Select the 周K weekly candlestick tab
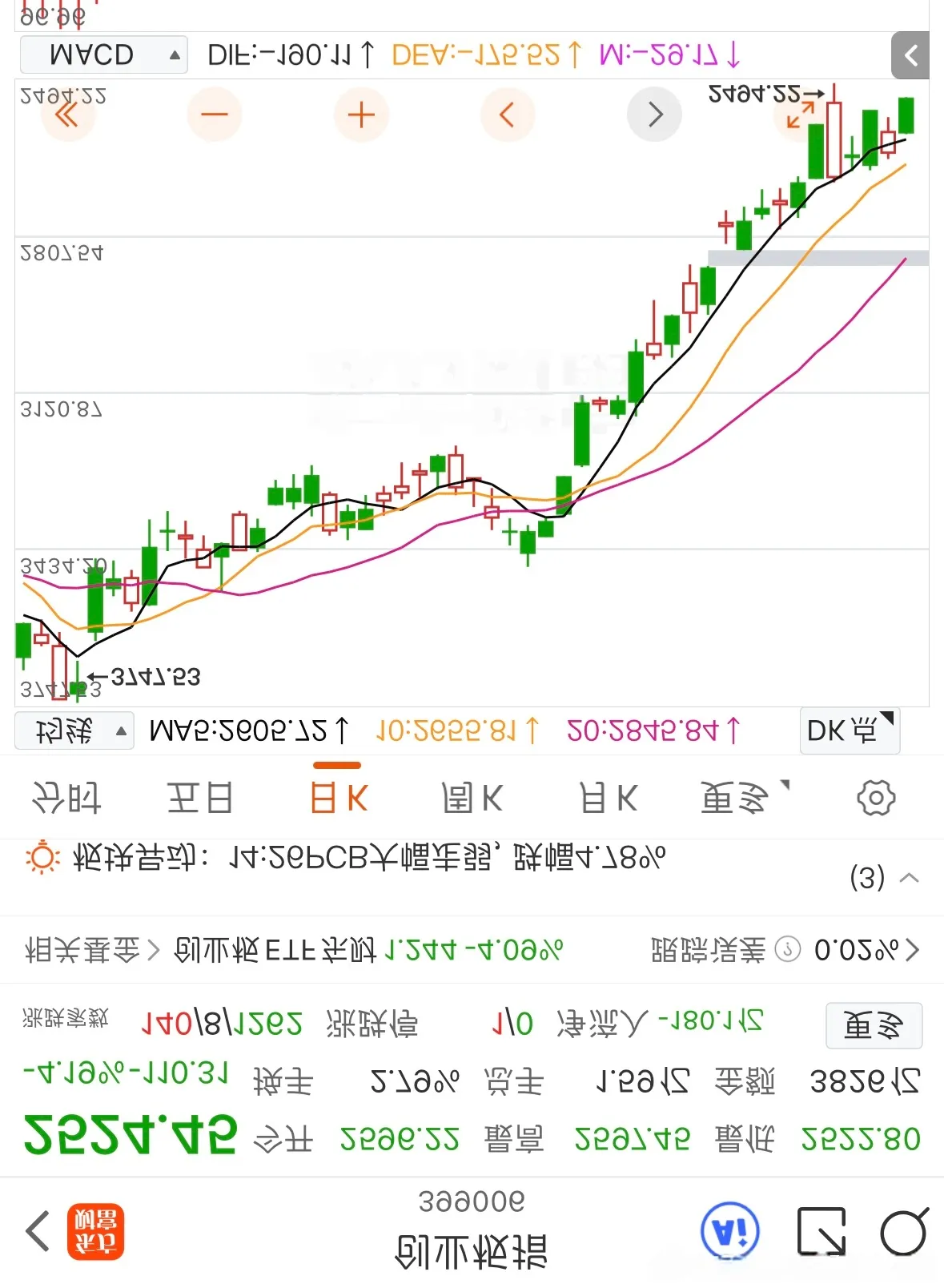Screen dimensions: 944x1288 472,799
